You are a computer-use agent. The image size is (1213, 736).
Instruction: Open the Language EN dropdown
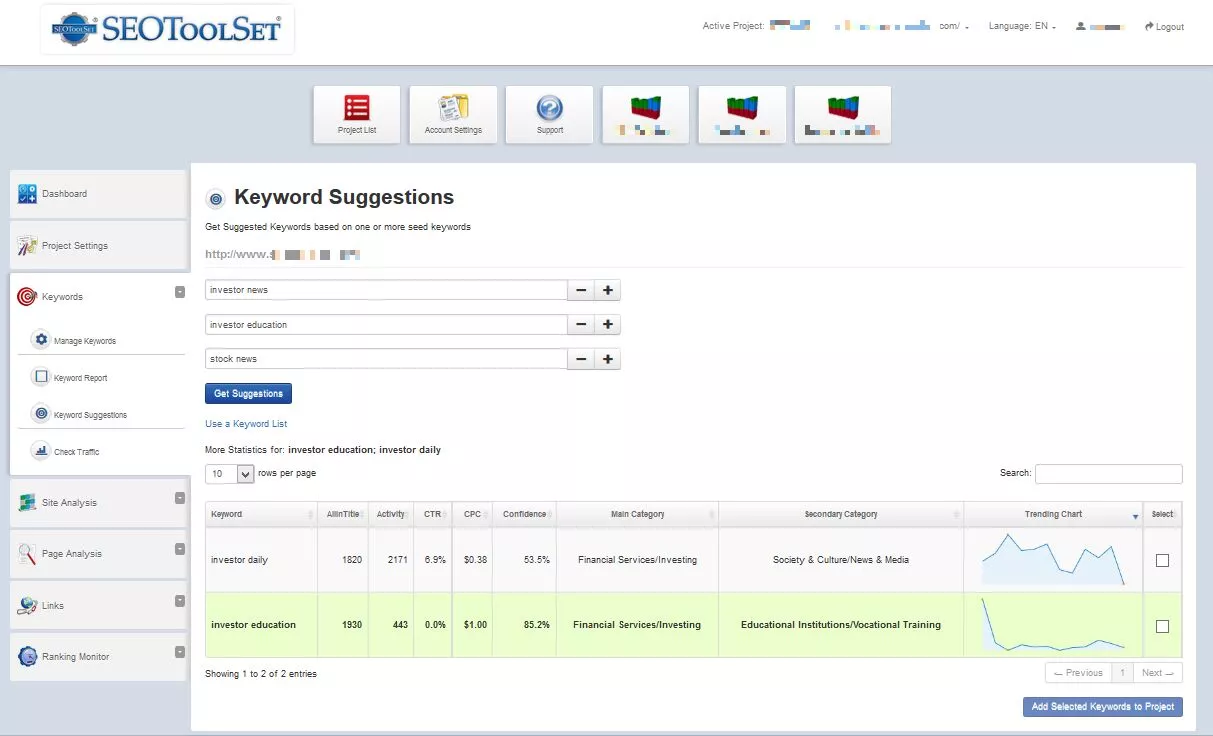pos(1022,27)
